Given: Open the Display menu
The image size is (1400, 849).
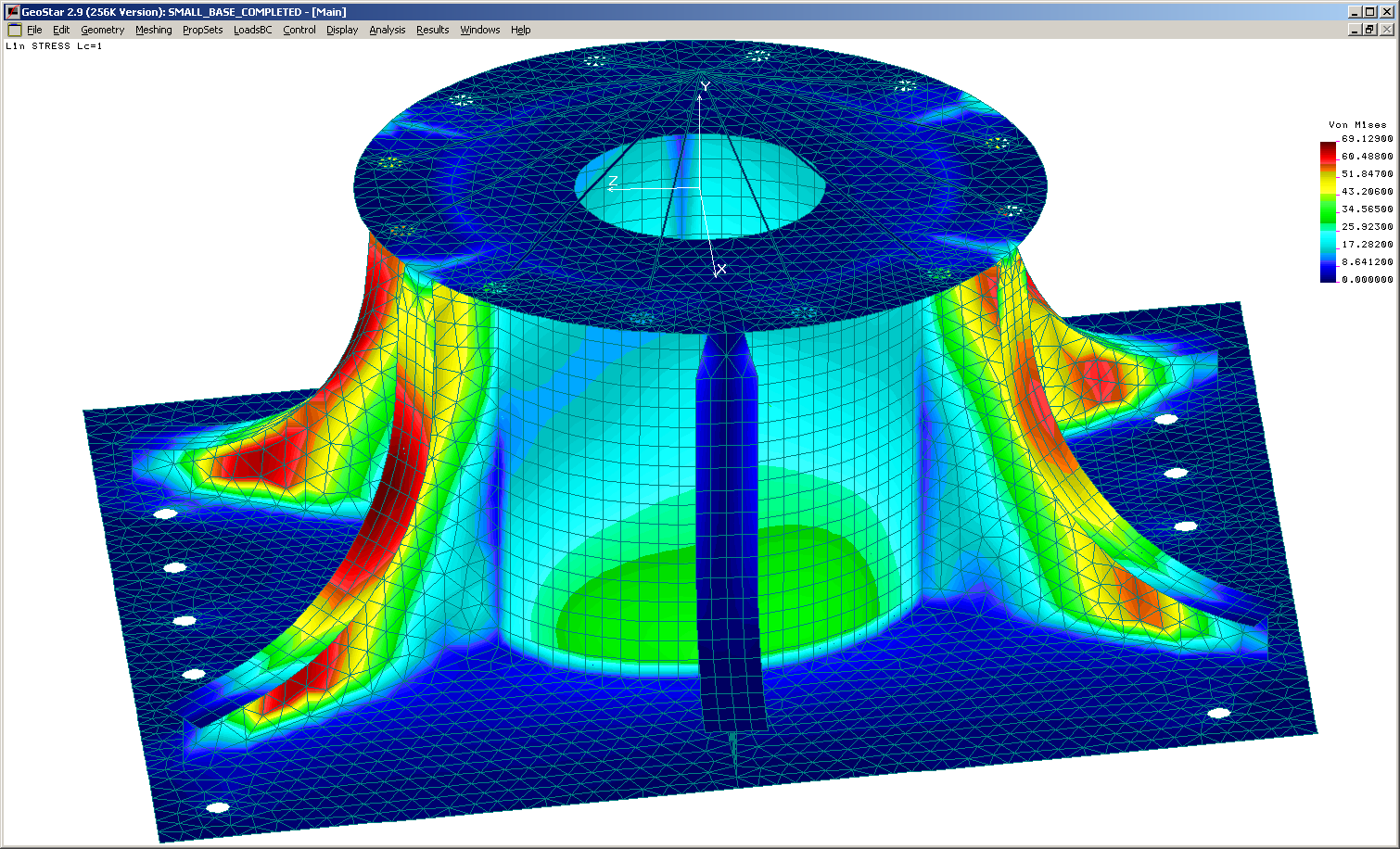Looking at the screenshot, I should (x=341, y=30).
